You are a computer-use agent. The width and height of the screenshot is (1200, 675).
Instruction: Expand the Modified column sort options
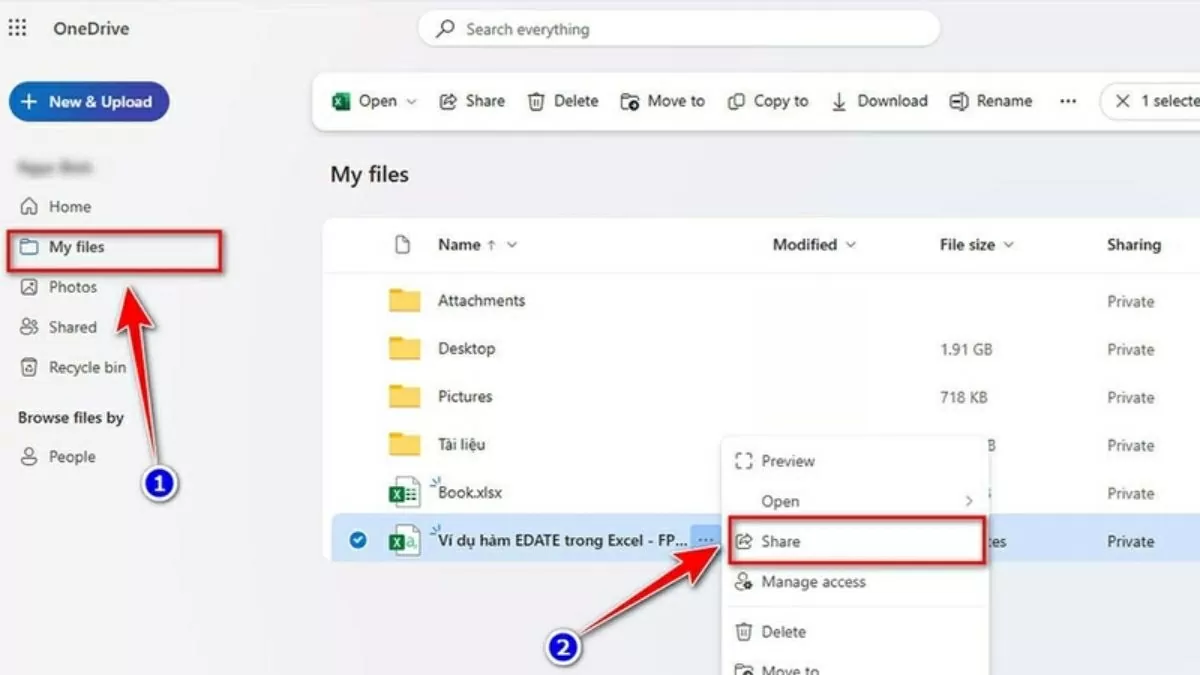[x=850, y=244]
